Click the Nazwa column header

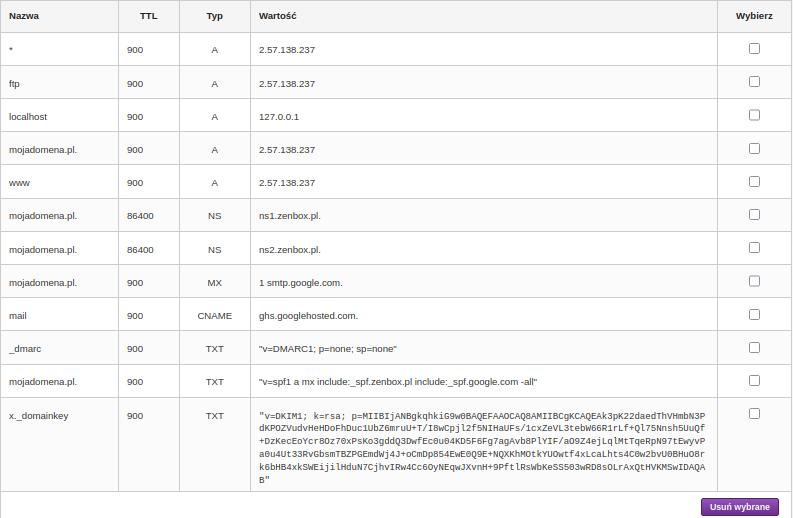(x=24, y=17)
